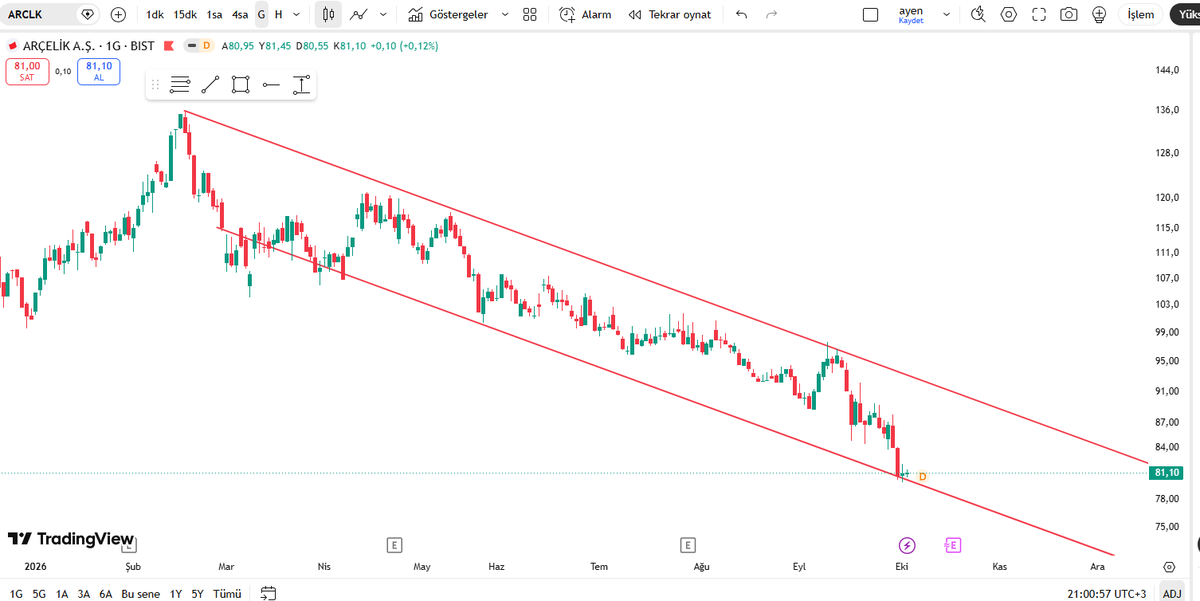Viewport: 1200px width, 601px height.
Task: Select the price range measure tool
Action: (302, 85)
